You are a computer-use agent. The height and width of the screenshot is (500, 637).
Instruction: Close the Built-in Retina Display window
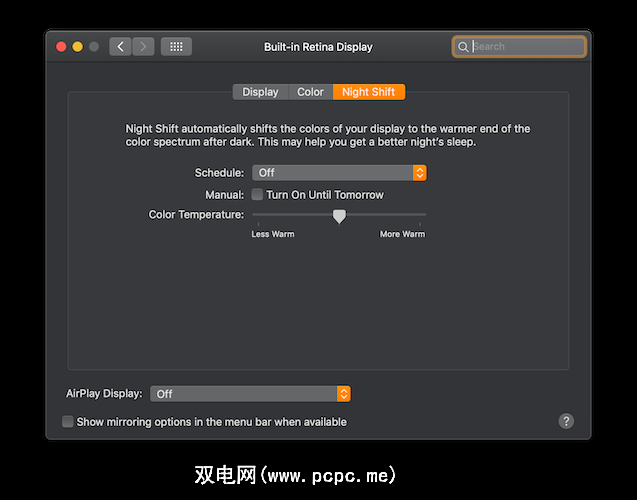(x=61, y=47)
